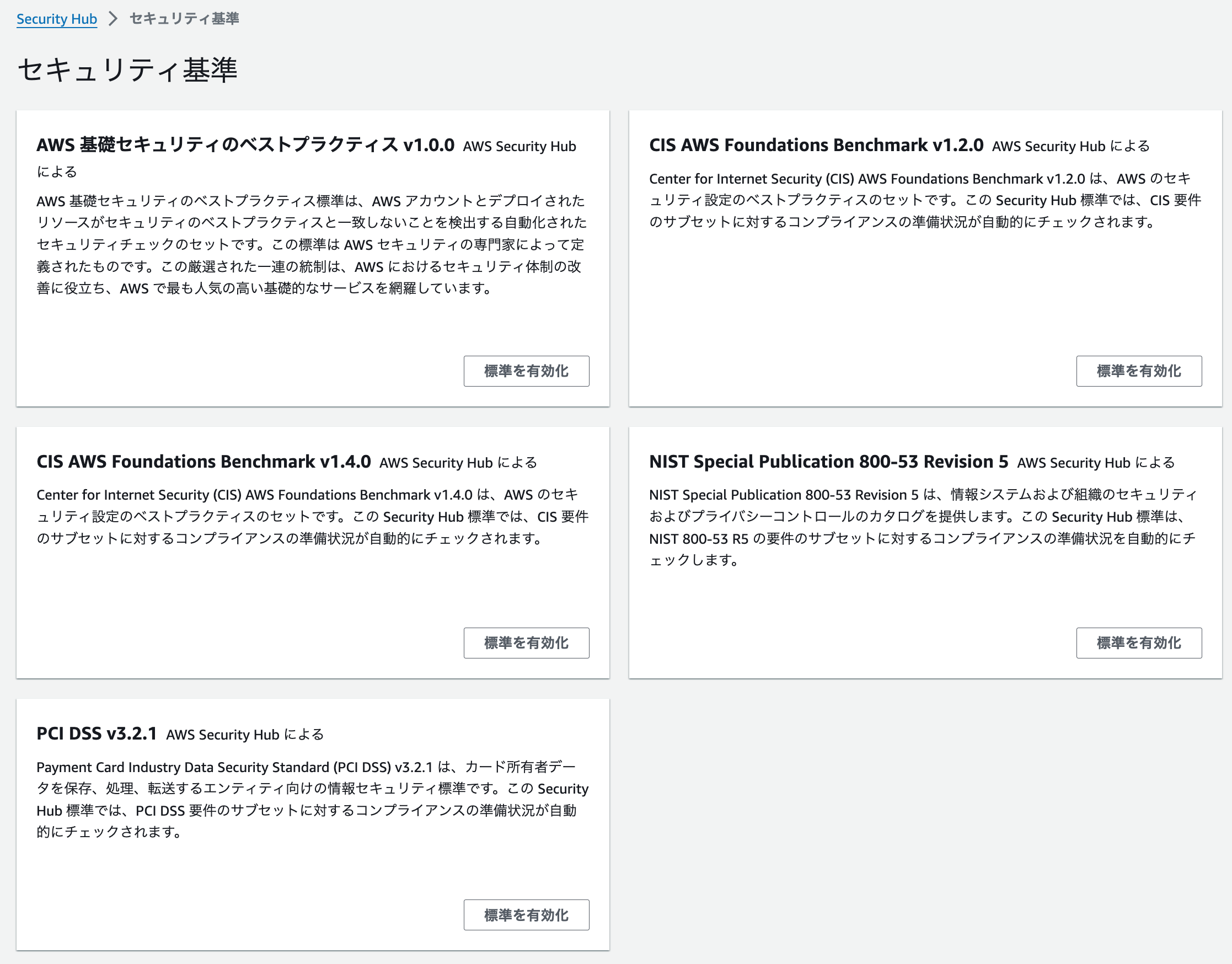Screen dimensions: 1232x964
Task: Enable the AWS 基礎セキュリティのベストプラクティス v1.0.0 standard
Action: click(x=526, y=371)
